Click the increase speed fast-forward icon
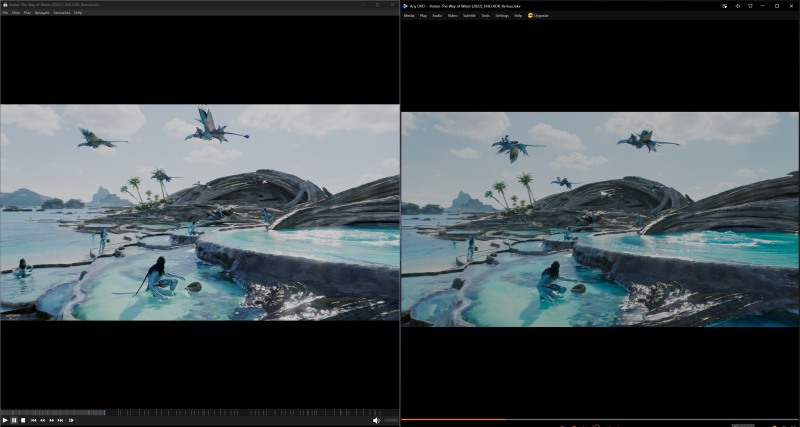 point(52,421)
